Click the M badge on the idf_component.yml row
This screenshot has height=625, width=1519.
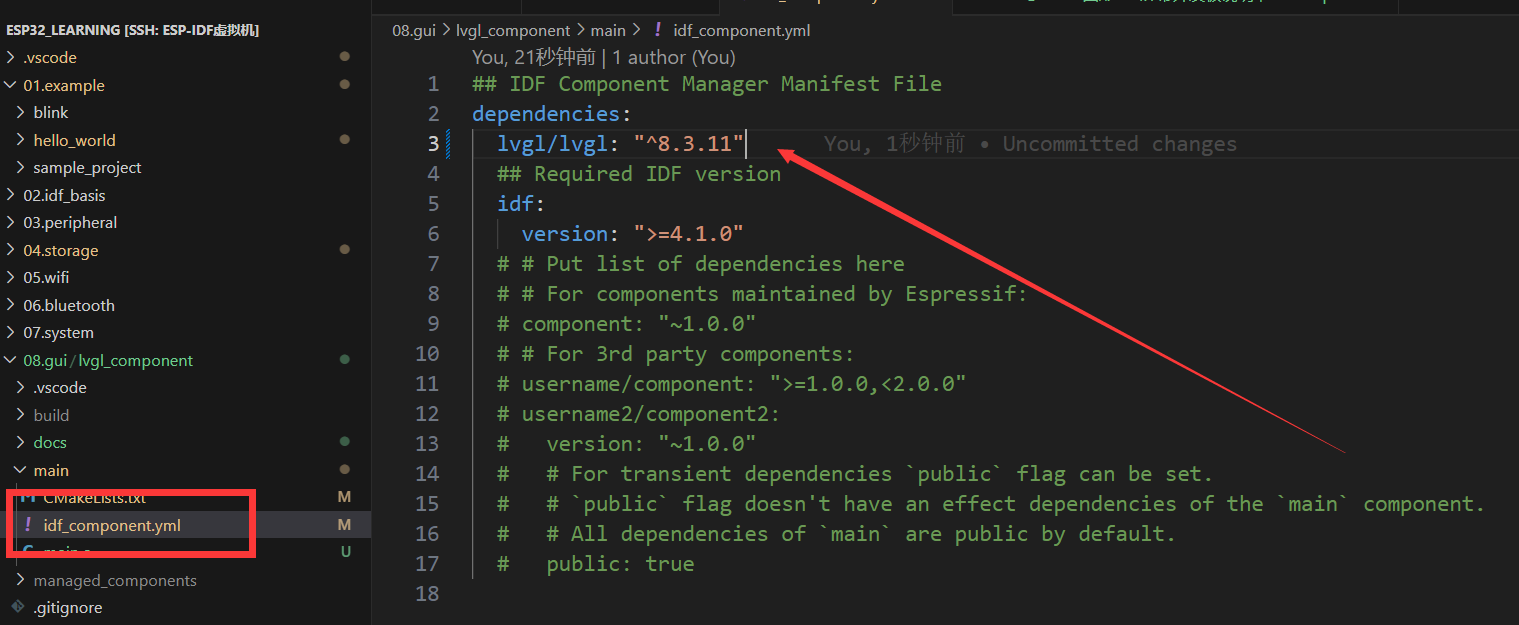tap(344, 525)
